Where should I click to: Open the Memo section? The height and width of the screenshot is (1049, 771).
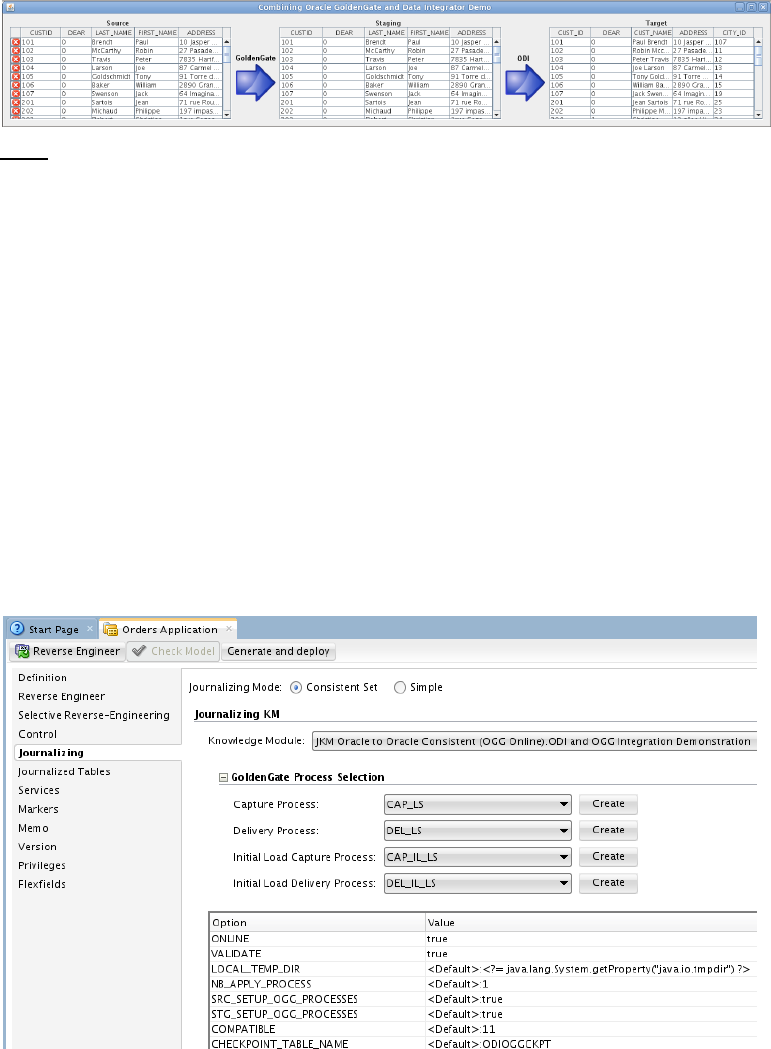pos(33,828)
